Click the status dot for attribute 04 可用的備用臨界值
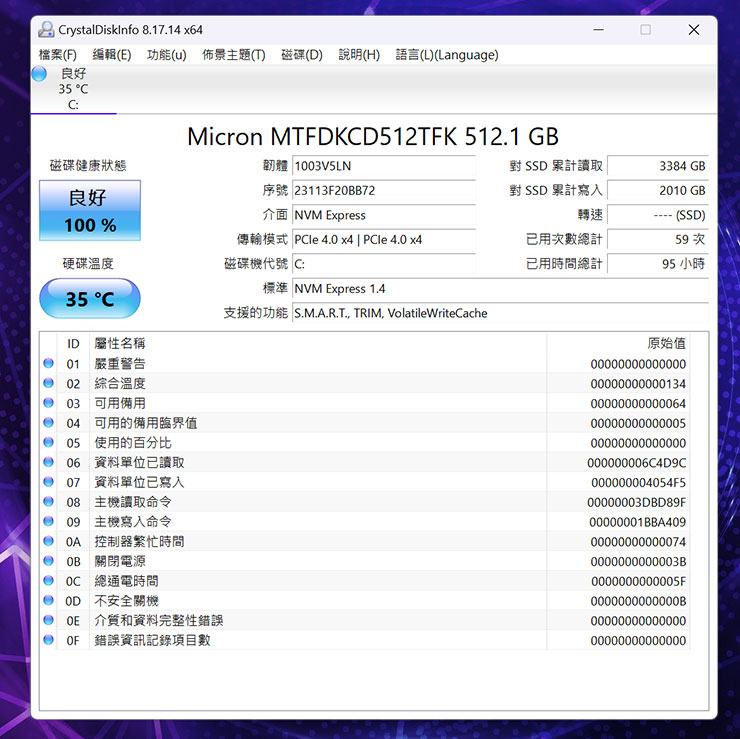 click(48, 423)
